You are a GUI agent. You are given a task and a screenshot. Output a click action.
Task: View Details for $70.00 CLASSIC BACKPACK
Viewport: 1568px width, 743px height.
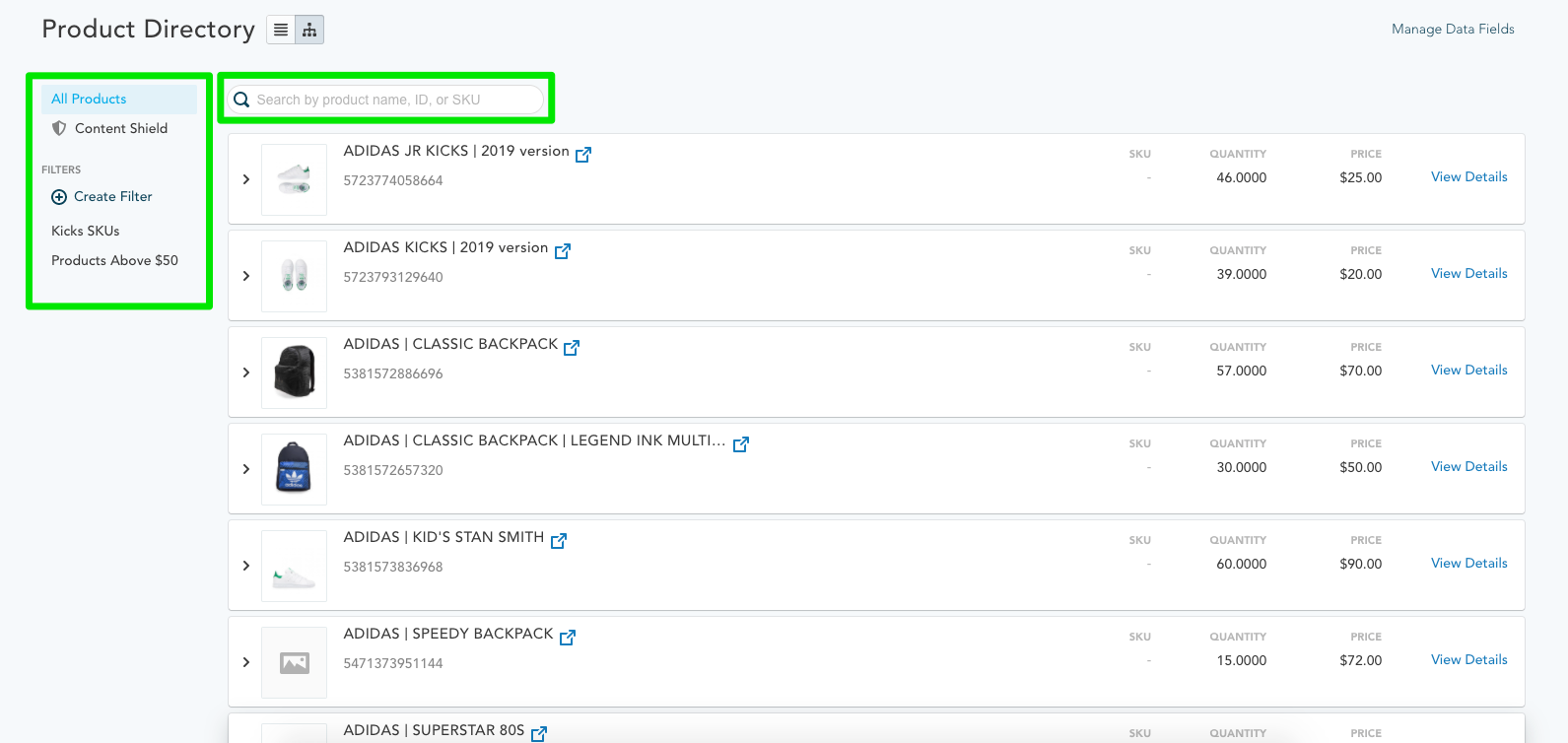[x=1469, y=371]
